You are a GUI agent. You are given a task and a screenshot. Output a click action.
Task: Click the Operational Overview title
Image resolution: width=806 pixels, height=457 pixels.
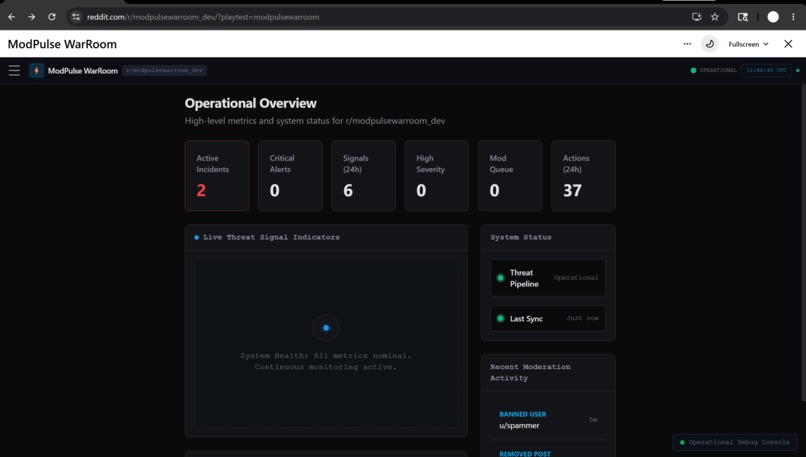click(x=250, y=103)
